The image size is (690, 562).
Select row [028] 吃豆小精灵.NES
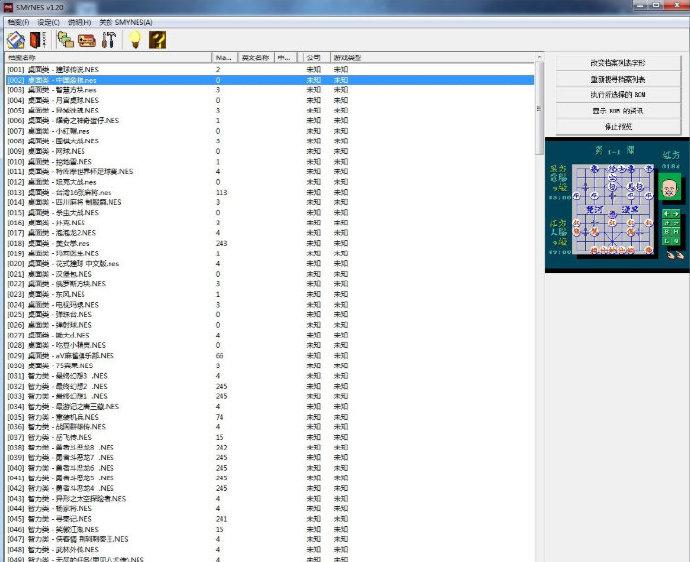[270, 345]
